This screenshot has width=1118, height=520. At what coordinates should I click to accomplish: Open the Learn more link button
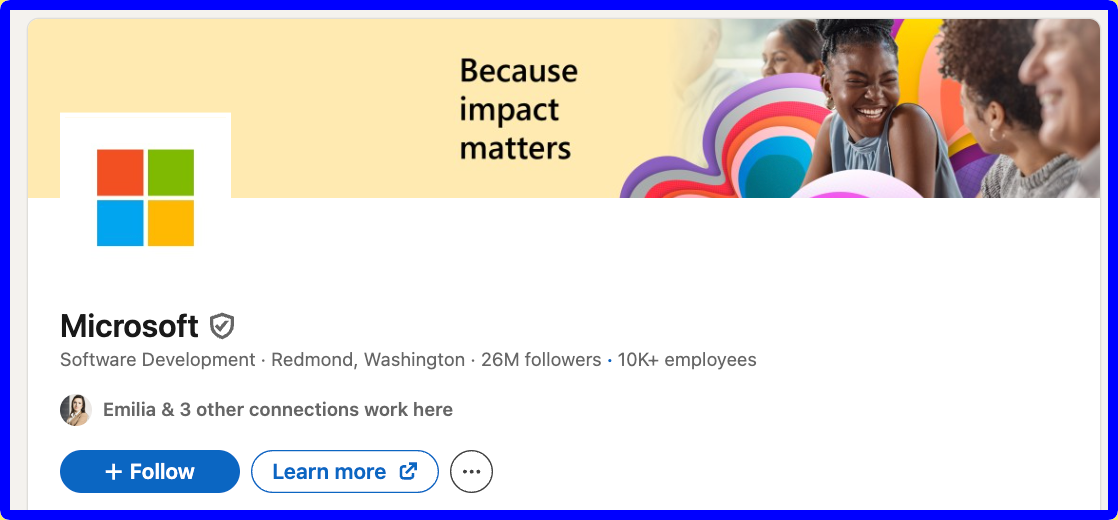(x=345, y=471)
